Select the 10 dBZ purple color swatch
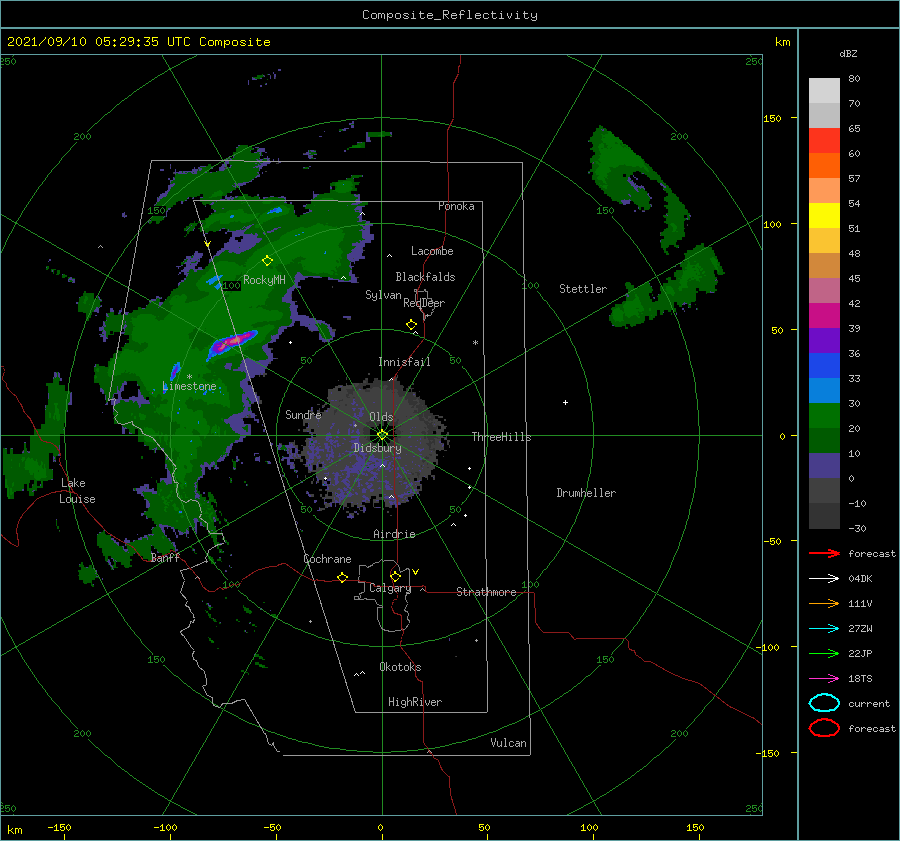Viewport: 900px width, 841px height. (824, 466)
